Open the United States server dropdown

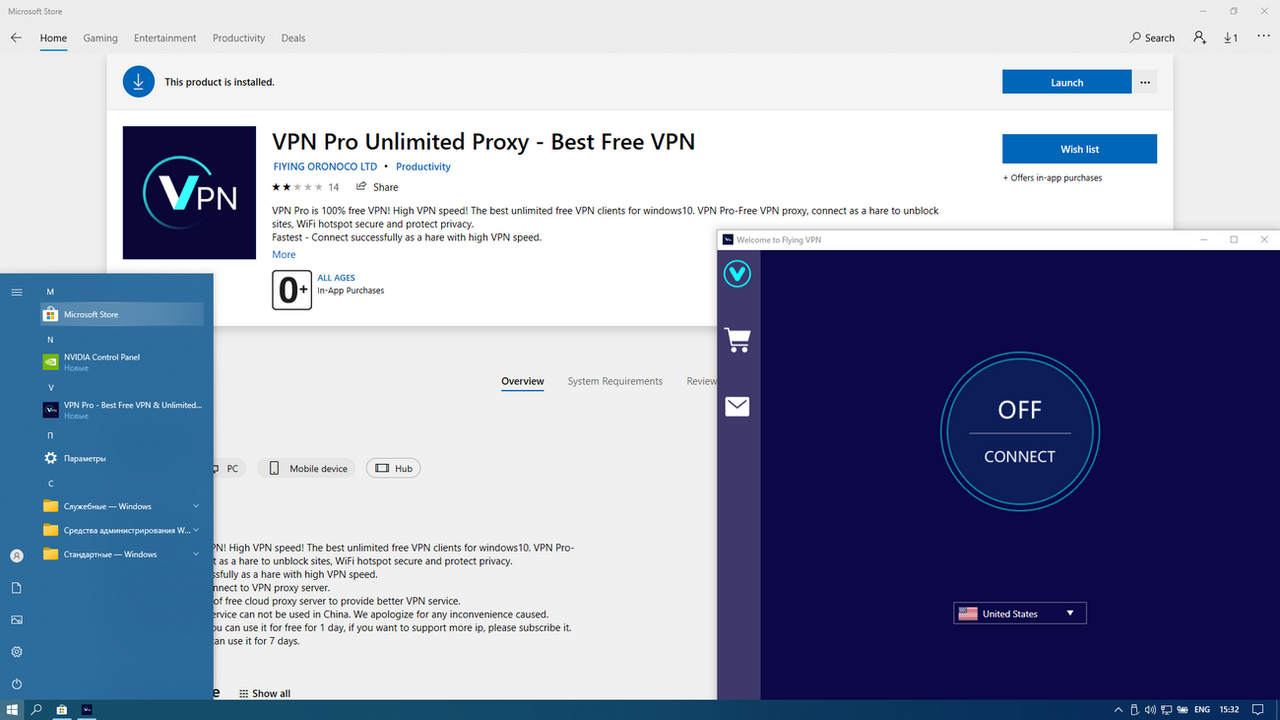1020,614
